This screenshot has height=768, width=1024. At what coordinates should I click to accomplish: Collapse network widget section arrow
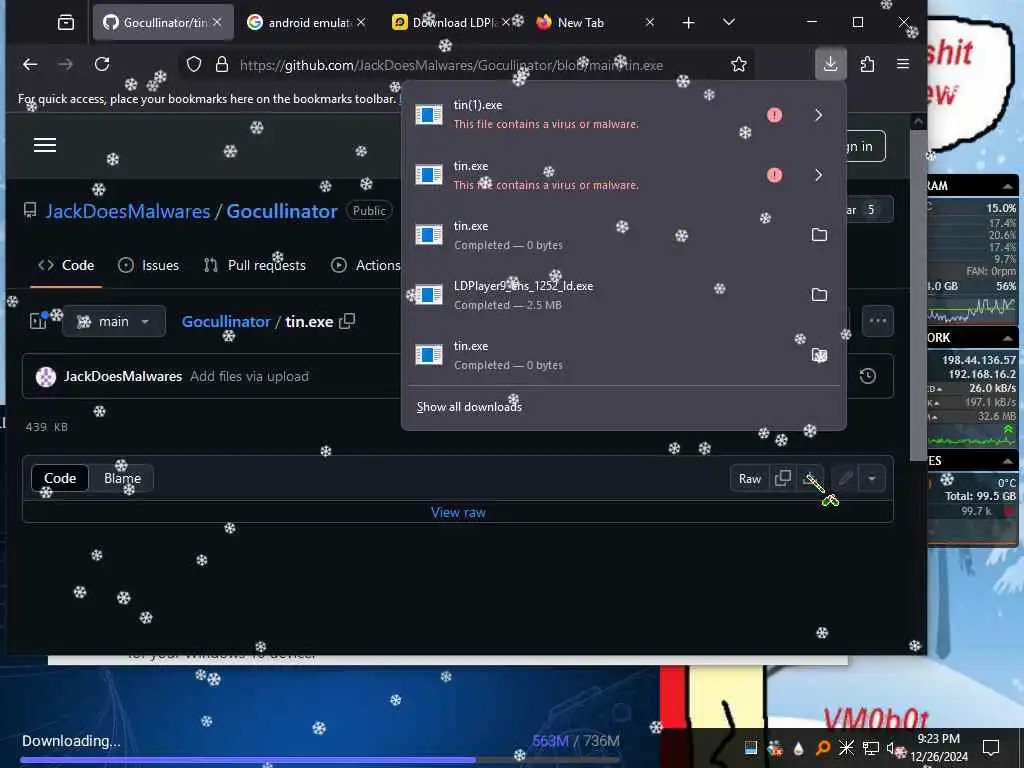[1008, 338]
